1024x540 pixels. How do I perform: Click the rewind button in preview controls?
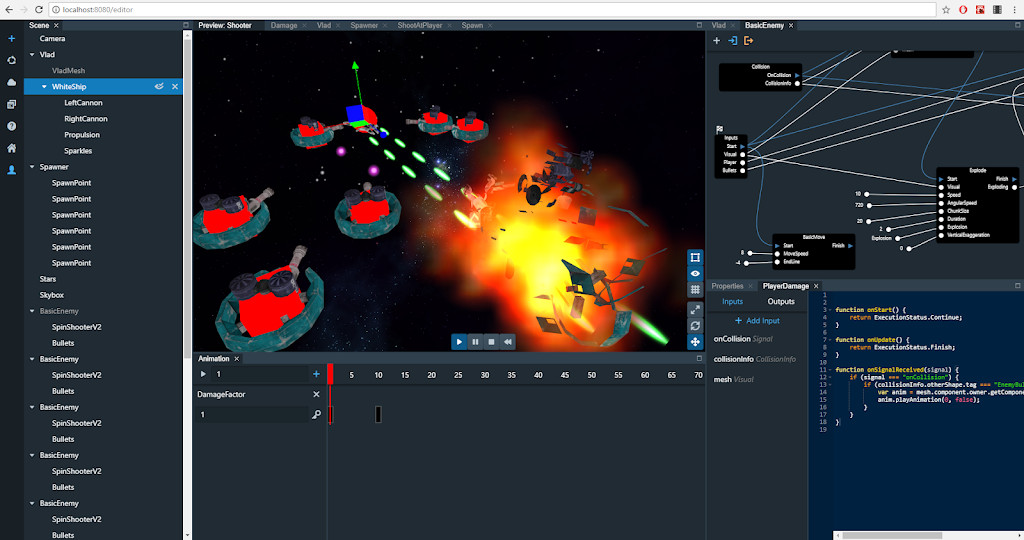click(508, 342)
